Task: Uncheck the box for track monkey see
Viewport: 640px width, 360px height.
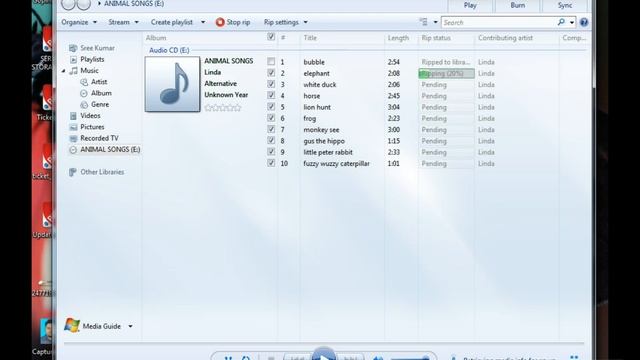Action: [x=271, y=129]
